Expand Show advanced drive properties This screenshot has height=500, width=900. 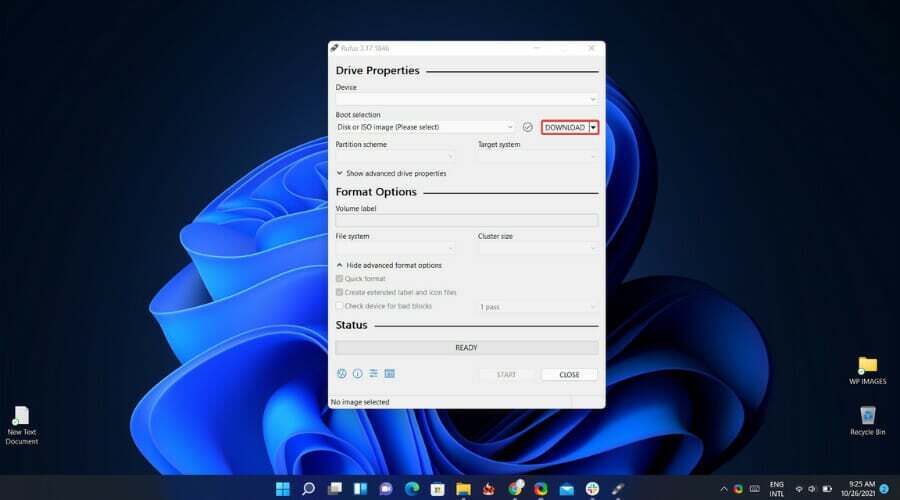point(391,173)
